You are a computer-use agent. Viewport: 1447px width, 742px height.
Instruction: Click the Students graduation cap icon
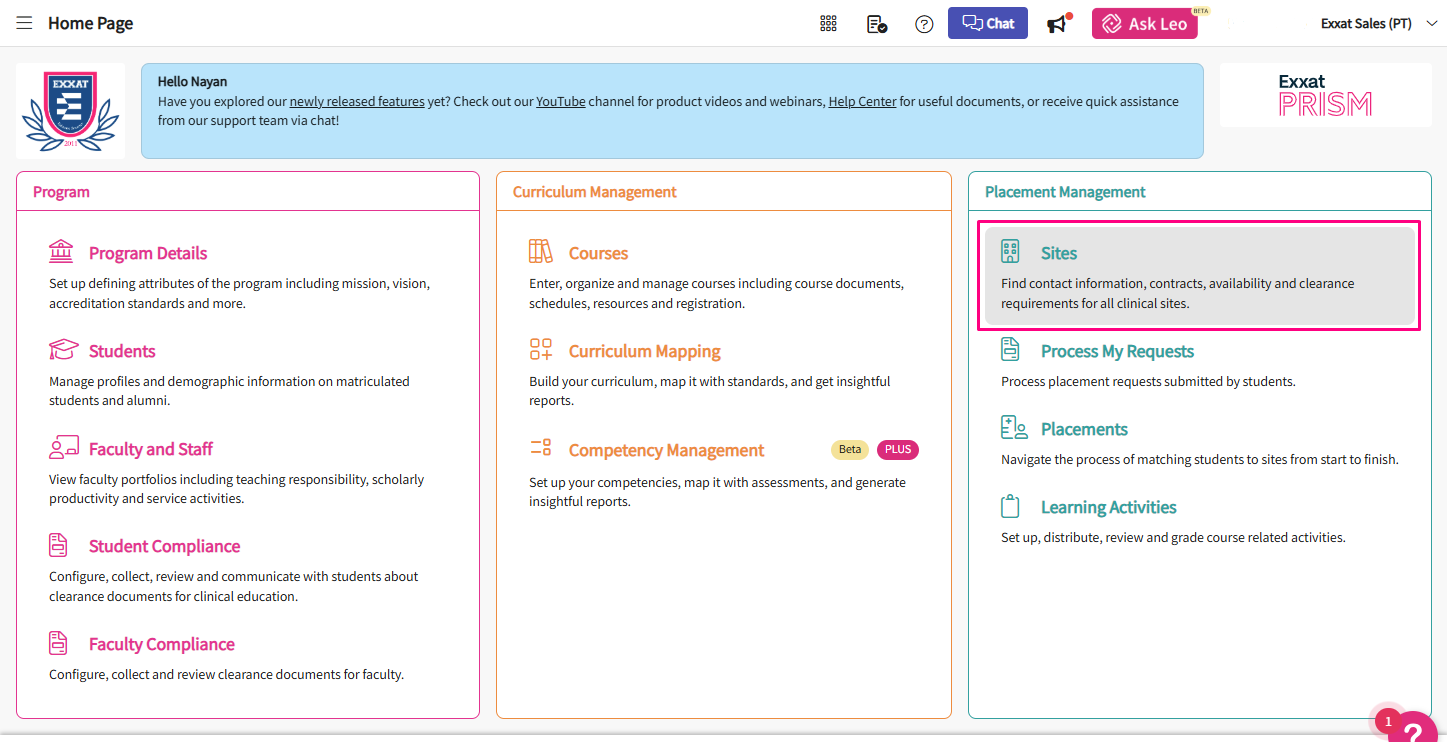[63, 350]
